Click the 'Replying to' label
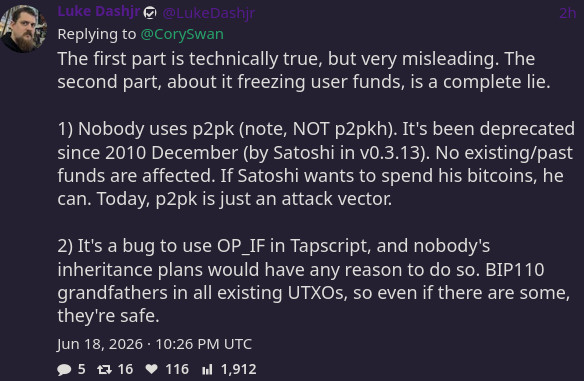The image size is (584, 381). point(97,34)
